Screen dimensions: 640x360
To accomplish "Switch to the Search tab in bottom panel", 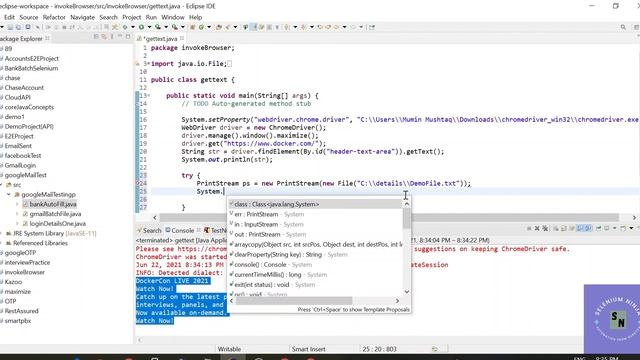I will point(149,231).
